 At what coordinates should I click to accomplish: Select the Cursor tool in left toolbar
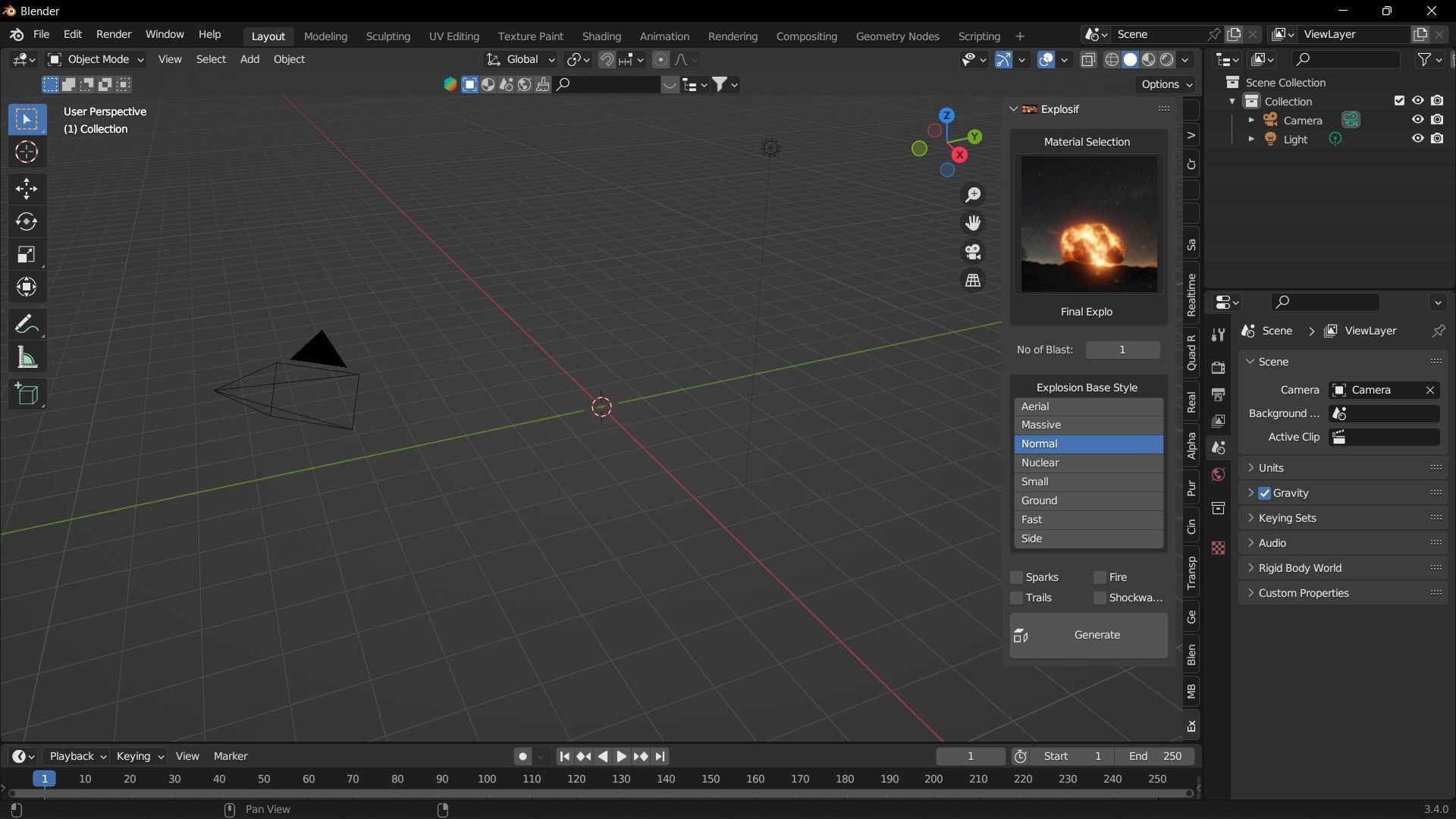point(27,152)
